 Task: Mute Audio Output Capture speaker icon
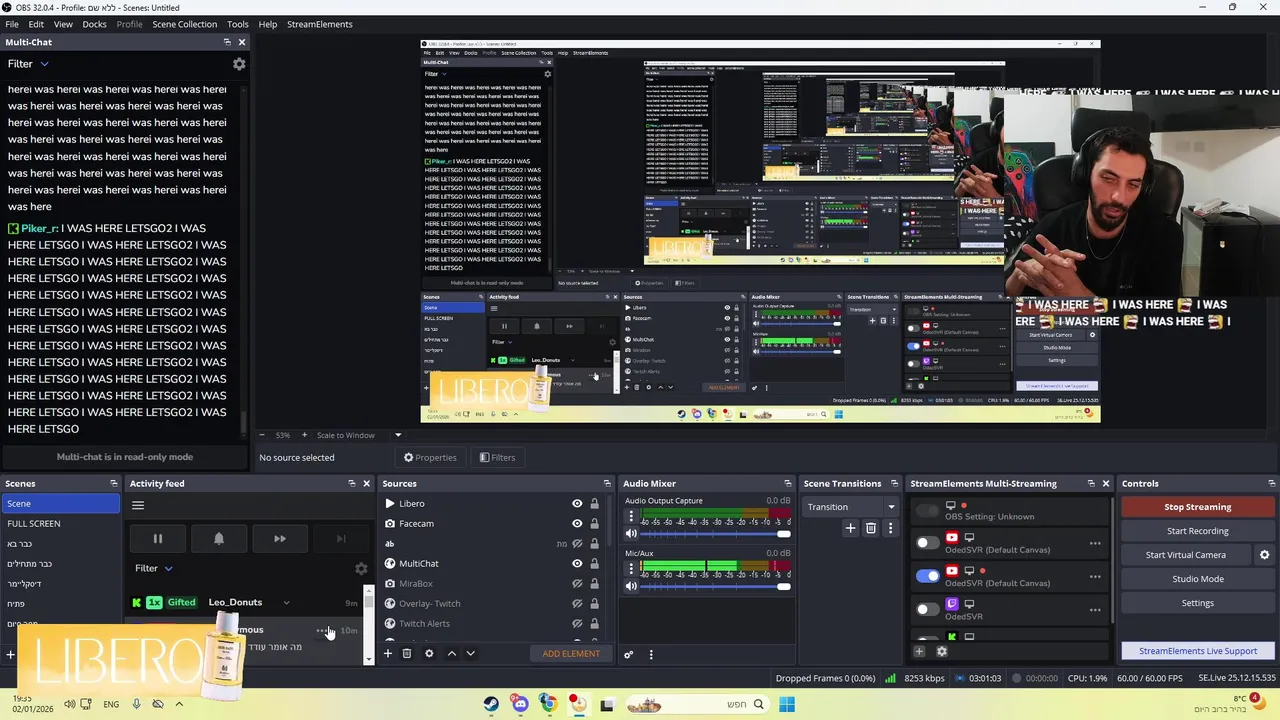tap(631, 534)
